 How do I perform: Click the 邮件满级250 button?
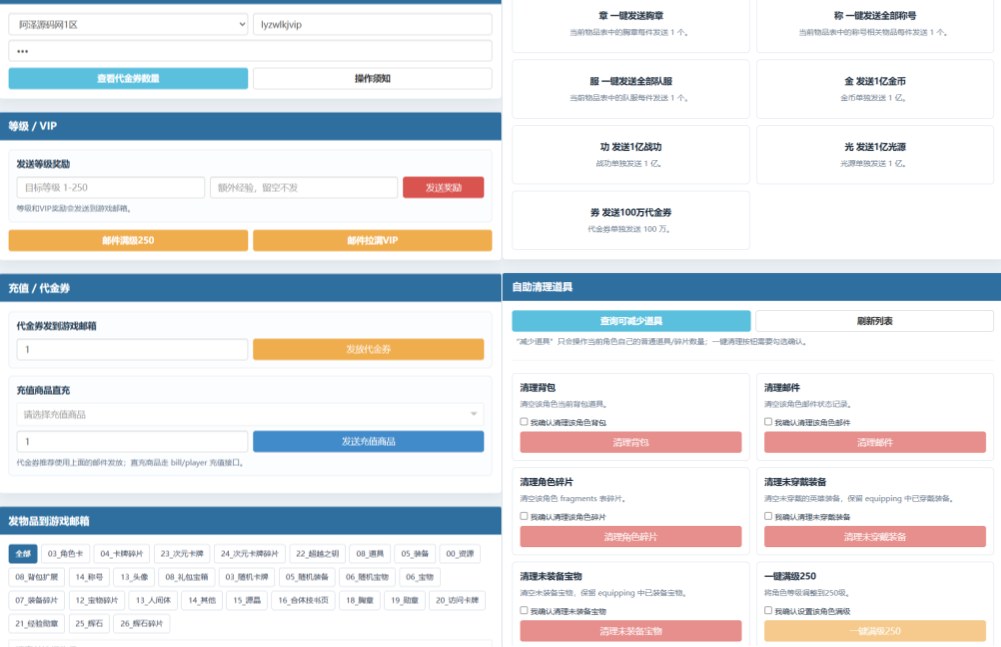click(x=128, y=240)
